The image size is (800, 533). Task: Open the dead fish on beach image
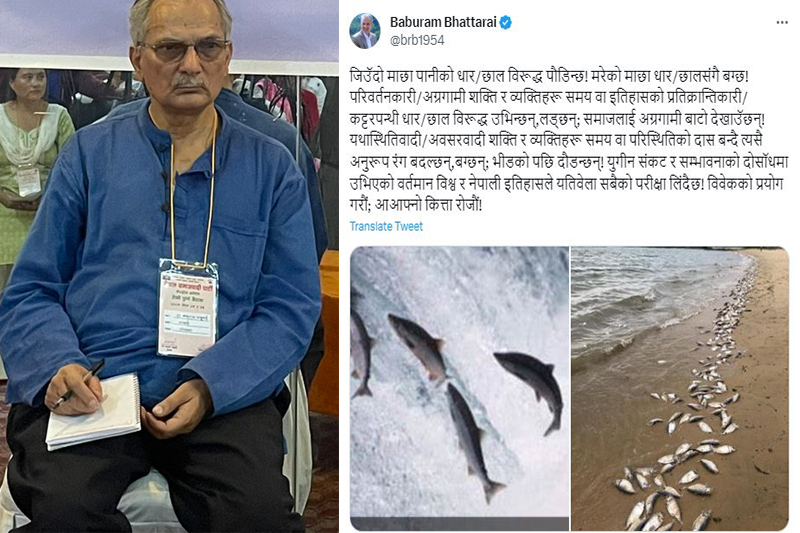[x=680, y=389]
